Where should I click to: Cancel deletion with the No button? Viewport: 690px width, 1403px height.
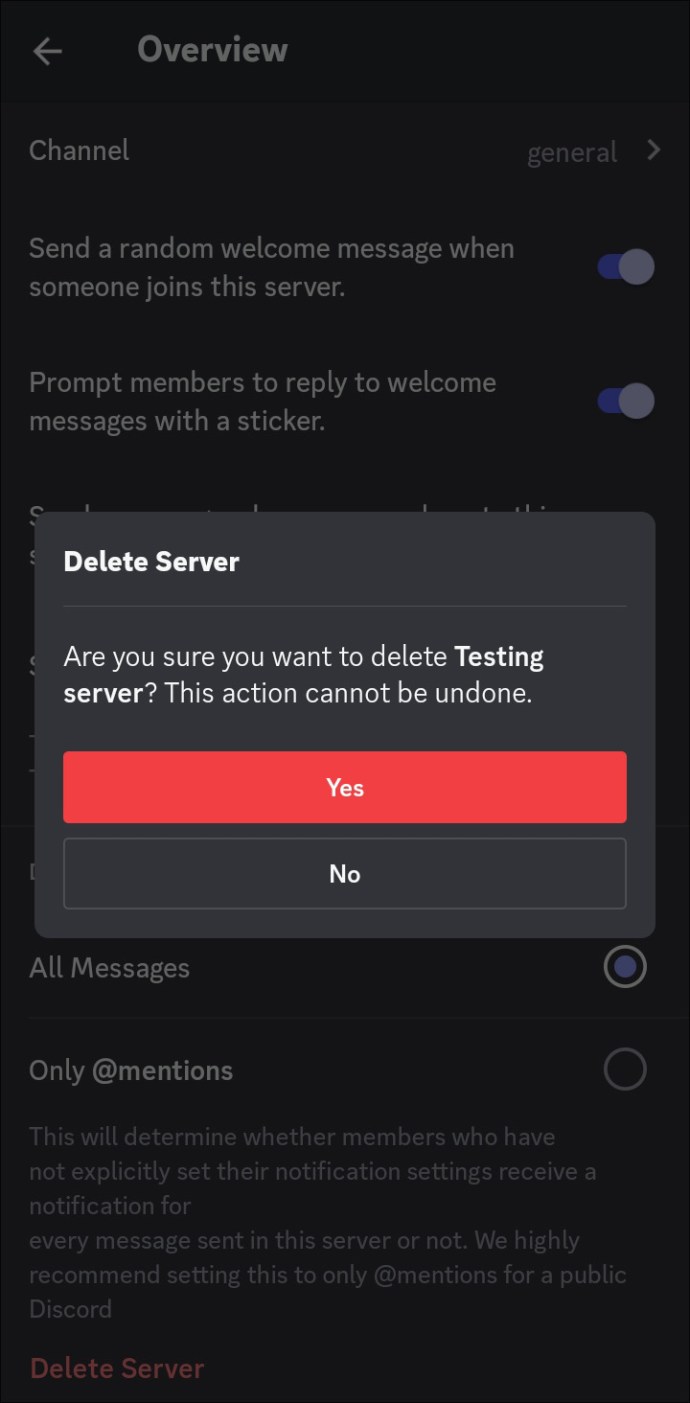pos(345,874)
